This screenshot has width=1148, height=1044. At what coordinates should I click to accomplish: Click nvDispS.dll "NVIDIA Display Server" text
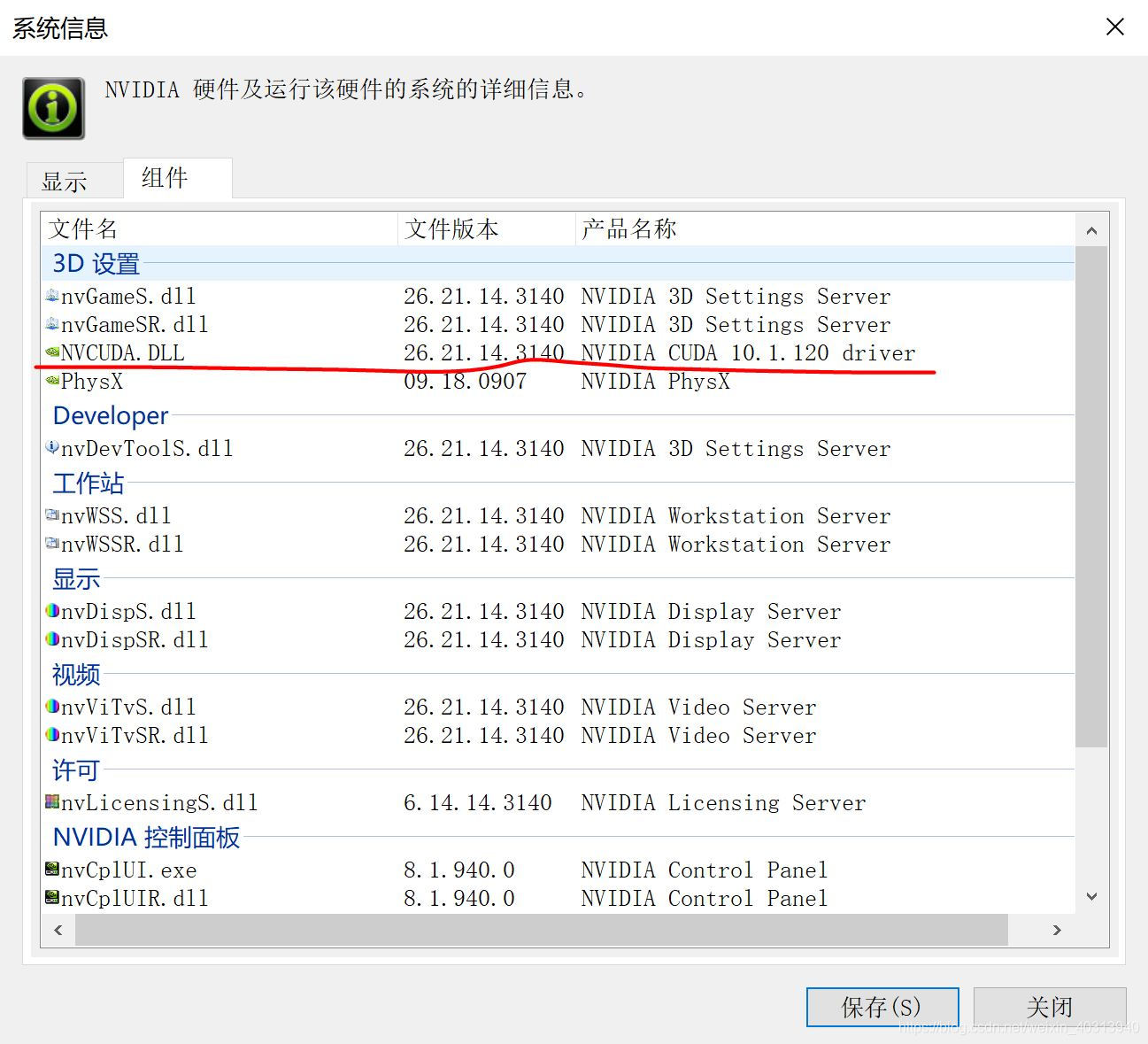click(712, 611)
